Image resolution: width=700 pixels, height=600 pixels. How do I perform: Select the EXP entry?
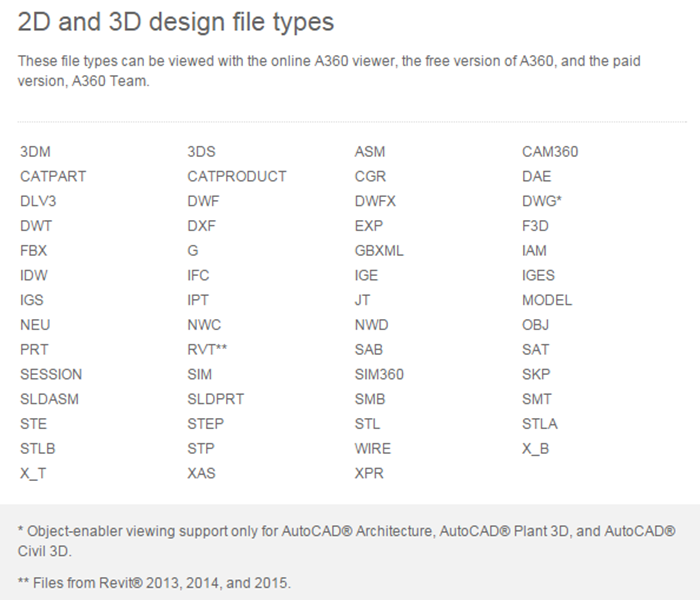369,226
